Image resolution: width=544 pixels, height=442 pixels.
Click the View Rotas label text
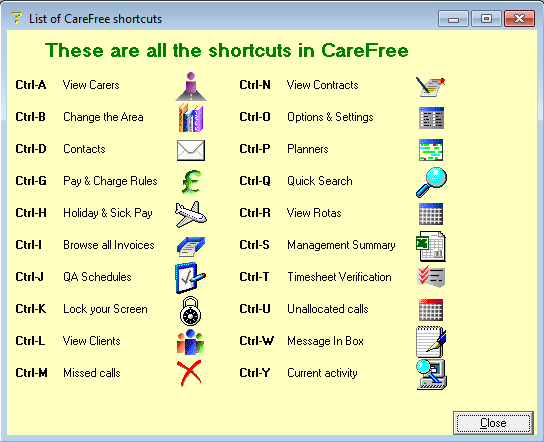point(314,213)
